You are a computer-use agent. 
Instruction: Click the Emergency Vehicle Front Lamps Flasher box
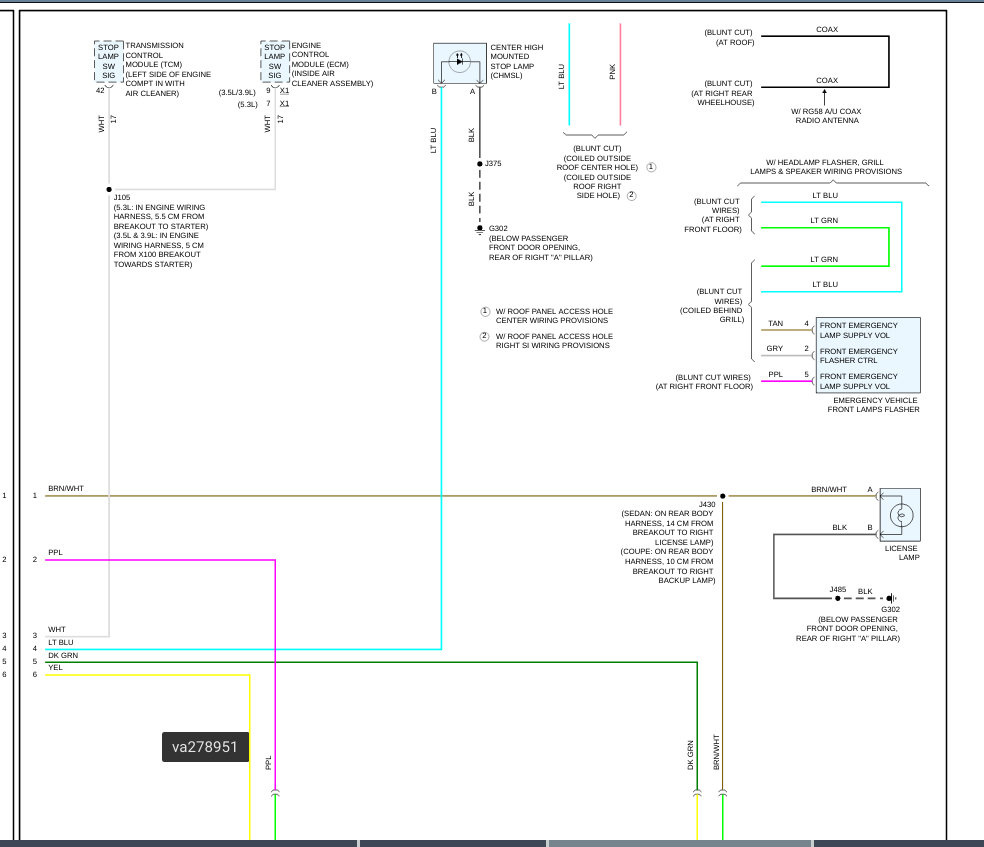(868, 355)
